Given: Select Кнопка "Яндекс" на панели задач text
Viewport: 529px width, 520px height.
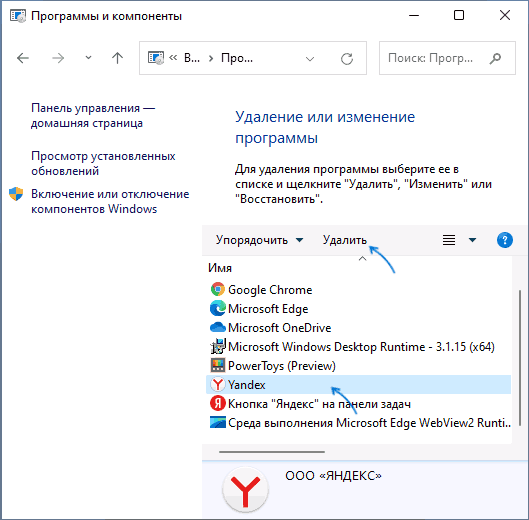Looking at the screenshot, I should click(x=319, y=404).
